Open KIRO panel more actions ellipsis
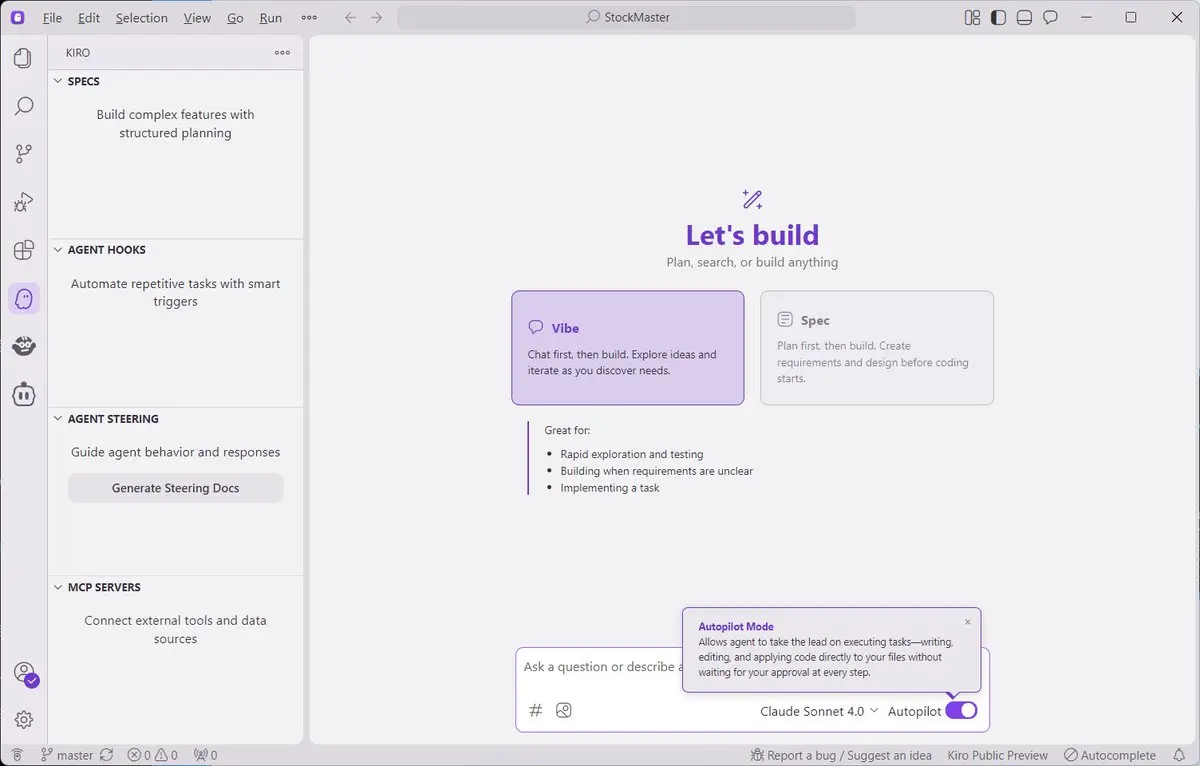Screen dimensions: 1200x766 tap(282, 53)
